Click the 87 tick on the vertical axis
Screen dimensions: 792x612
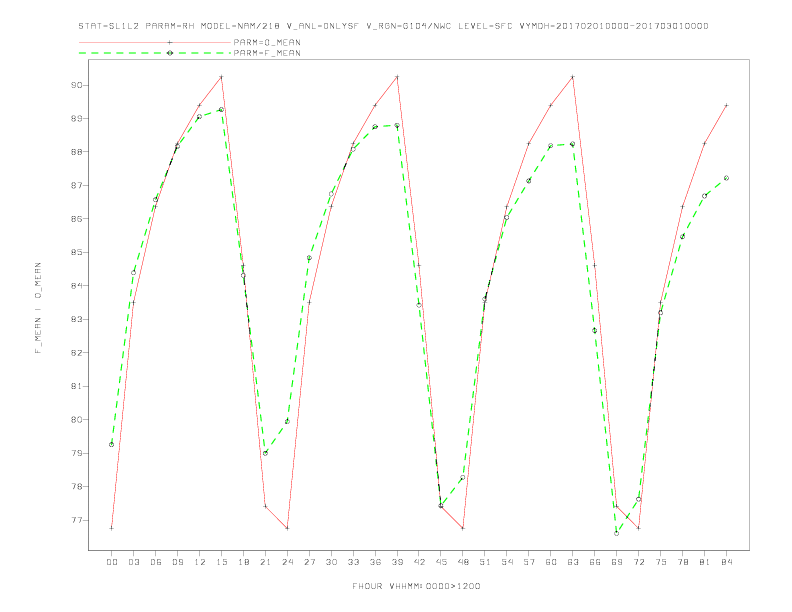click(x=77, y=185)
